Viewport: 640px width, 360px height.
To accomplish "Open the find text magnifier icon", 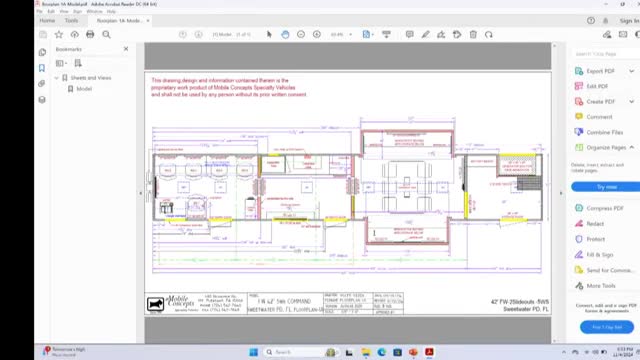I will [106, 35].
